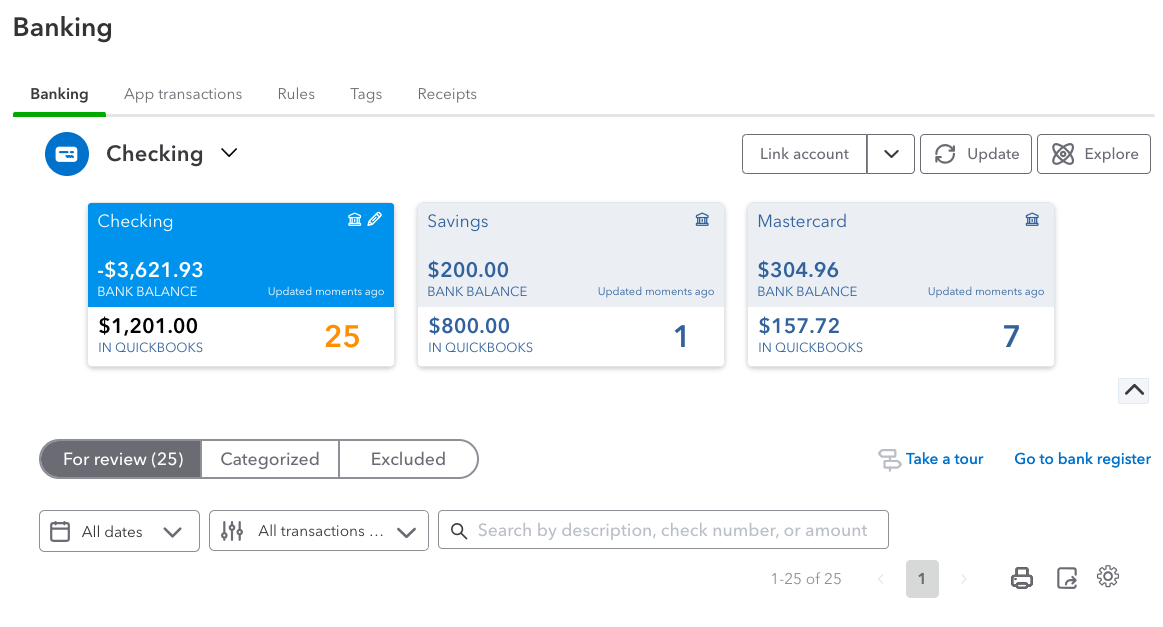This screenshot has width=1163, height=627.
Task: Click the Update button
Action: [976, 154]
